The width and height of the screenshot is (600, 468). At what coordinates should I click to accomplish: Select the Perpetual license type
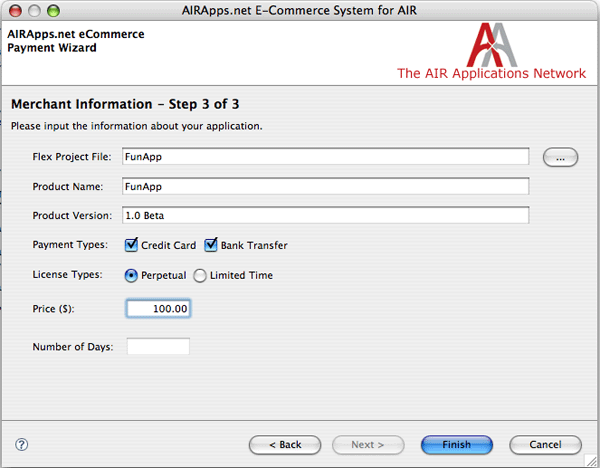[131, 275]
